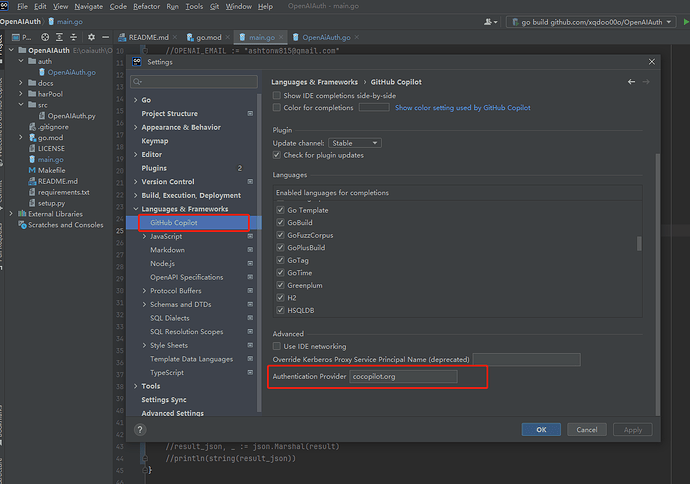690x484 pixels.
Task: Uncheck Greenplum language
Action: pos(280,285)
